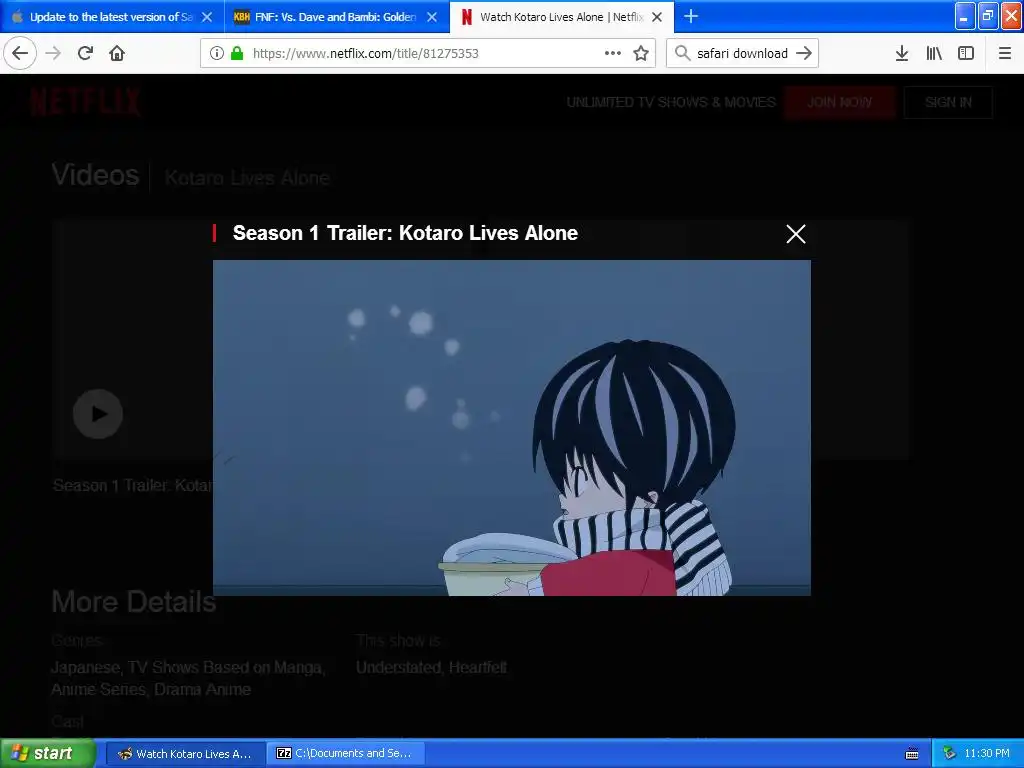Click the on-screen keyboard tray icon

click(x=912, y=754)
